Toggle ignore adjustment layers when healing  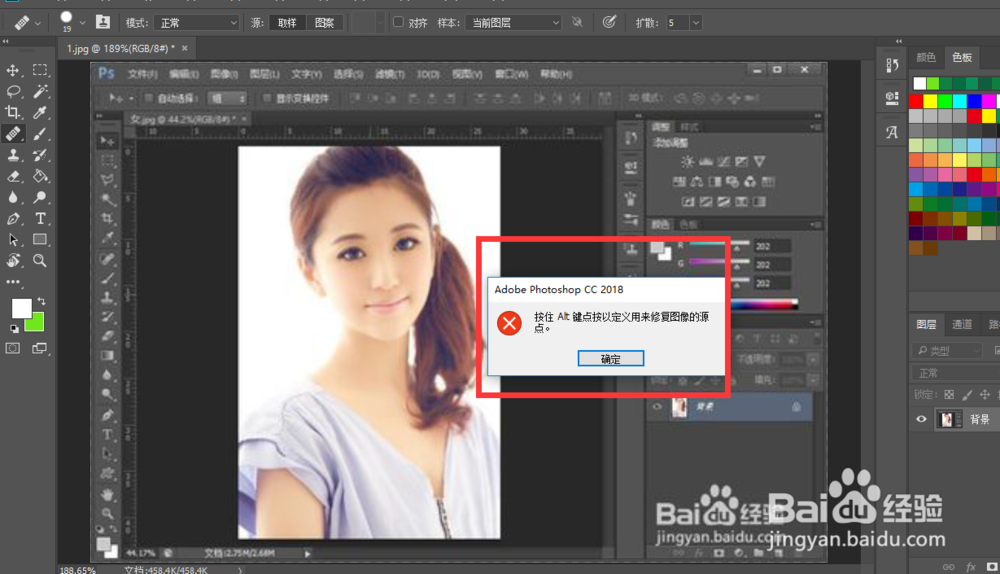577,22
